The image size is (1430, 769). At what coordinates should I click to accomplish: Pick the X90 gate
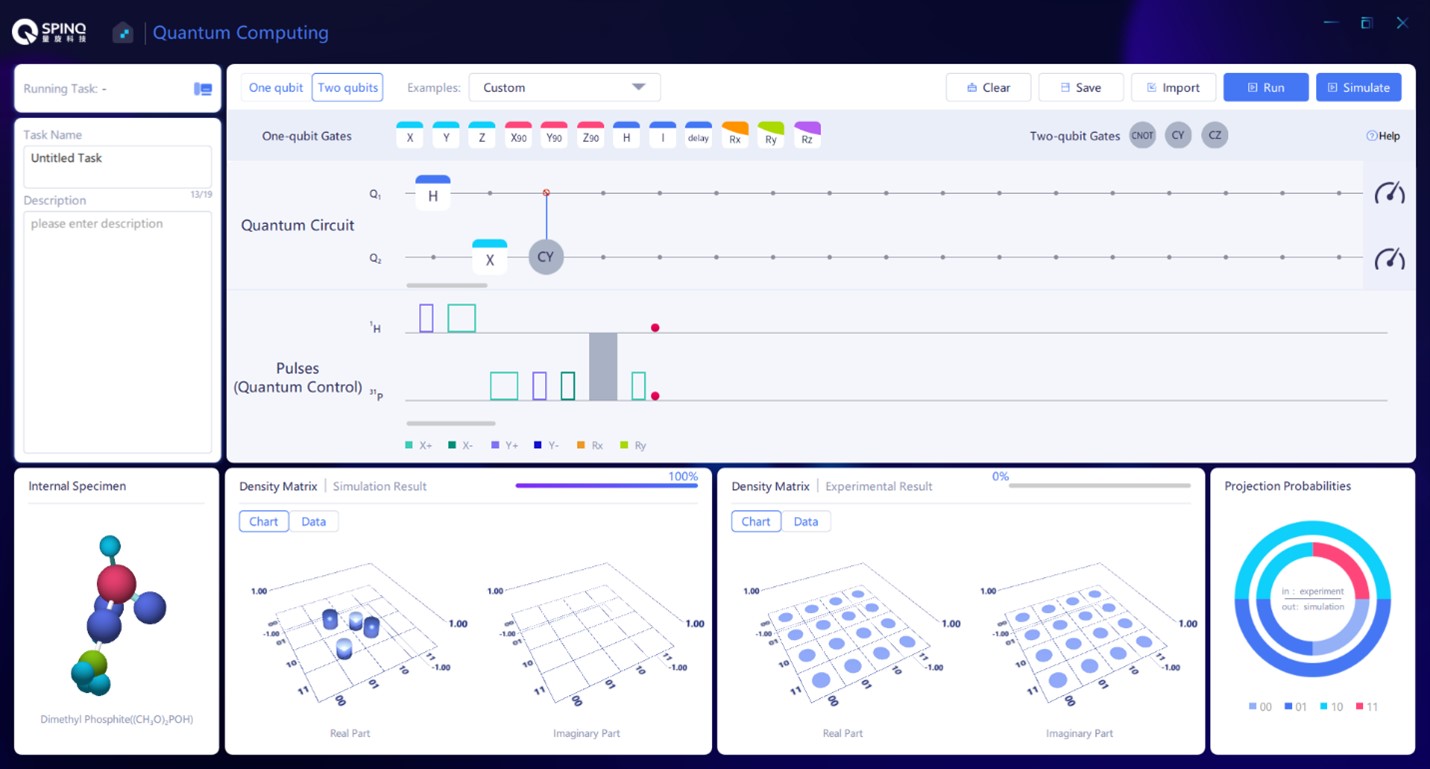518,135
